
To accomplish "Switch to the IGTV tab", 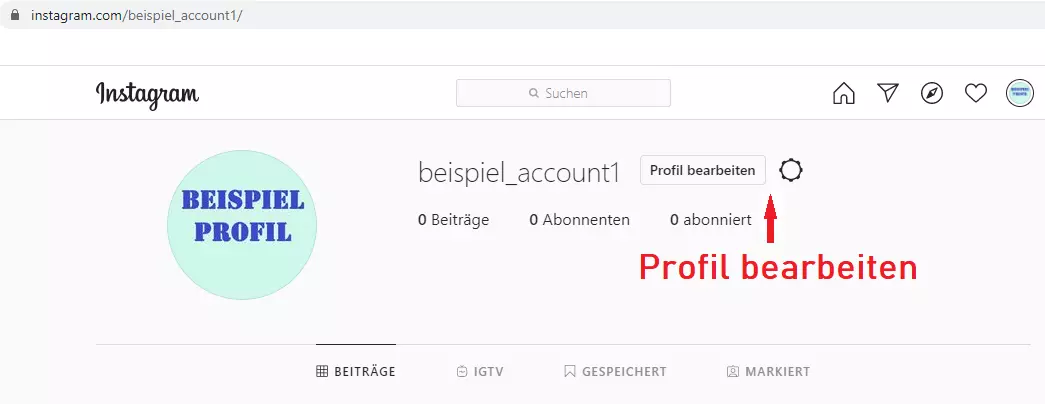I will tap(479, 372).
